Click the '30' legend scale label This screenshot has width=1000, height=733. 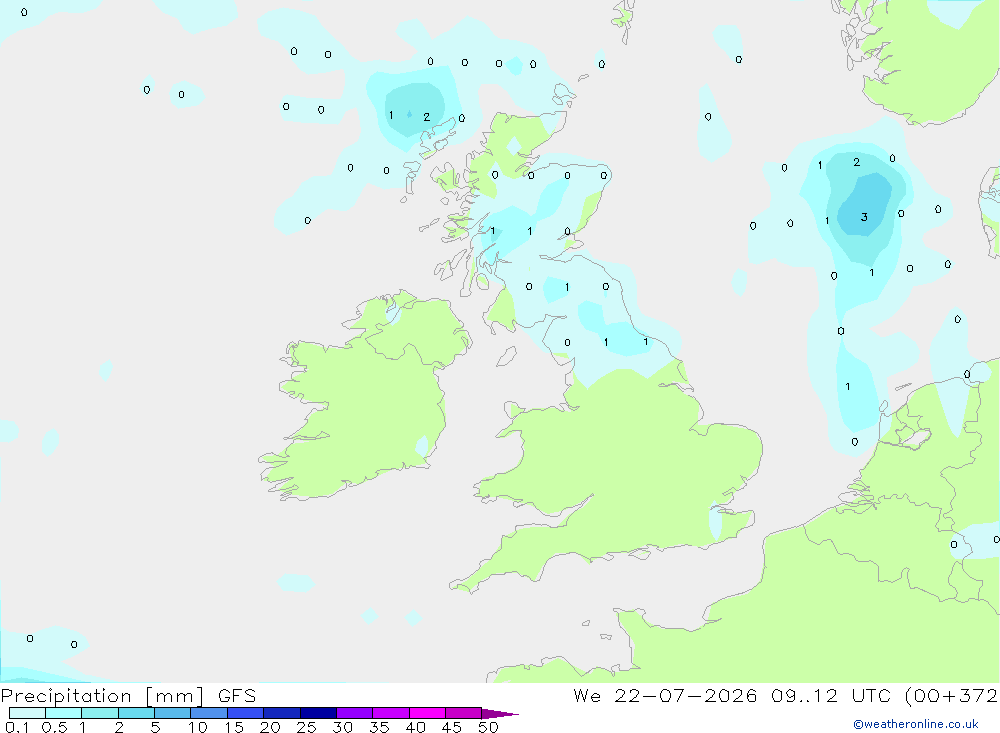pyautogui.click(x=343, y=727)
